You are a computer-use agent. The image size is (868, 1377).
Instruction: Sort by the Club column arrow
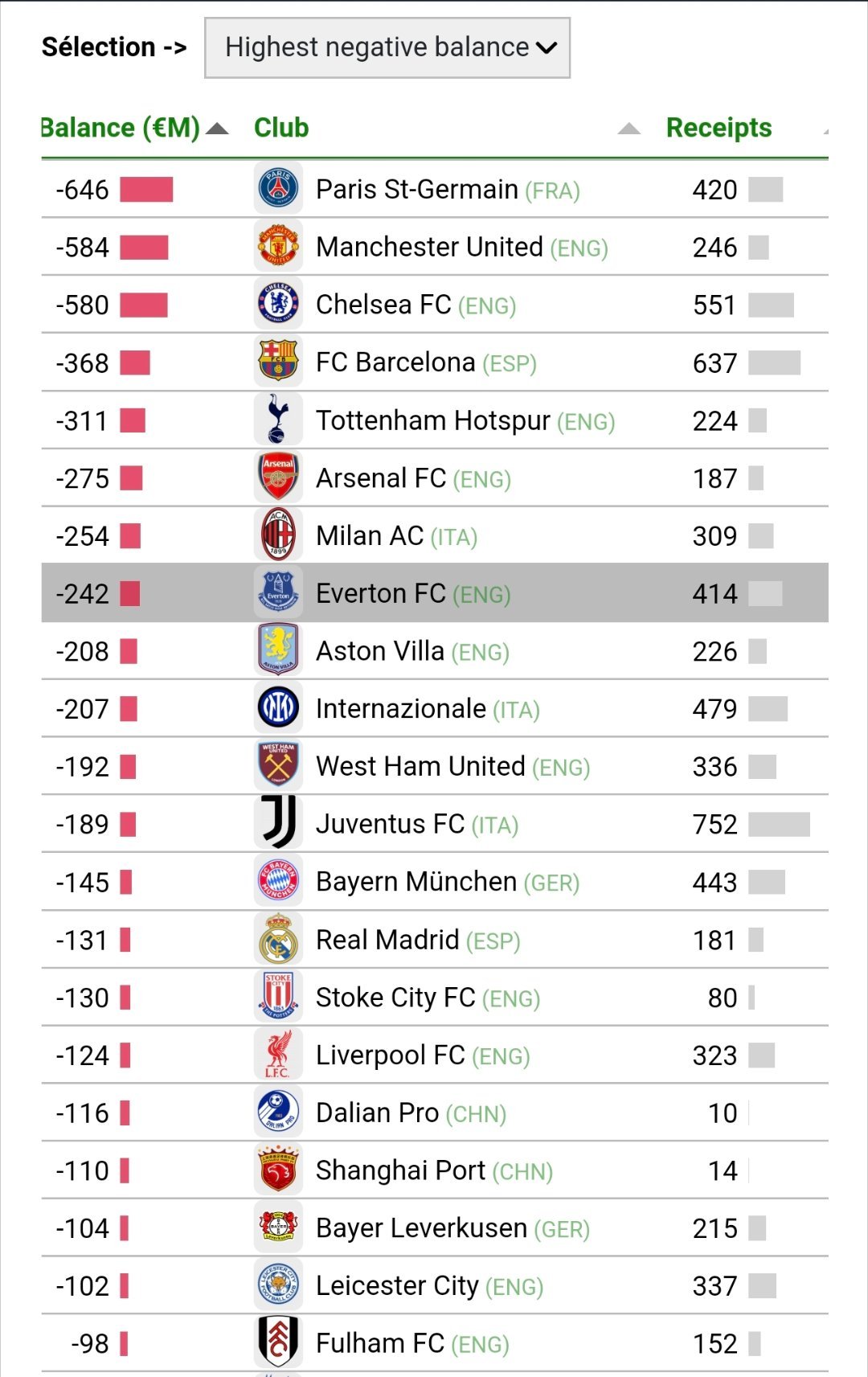coord(629,129)
